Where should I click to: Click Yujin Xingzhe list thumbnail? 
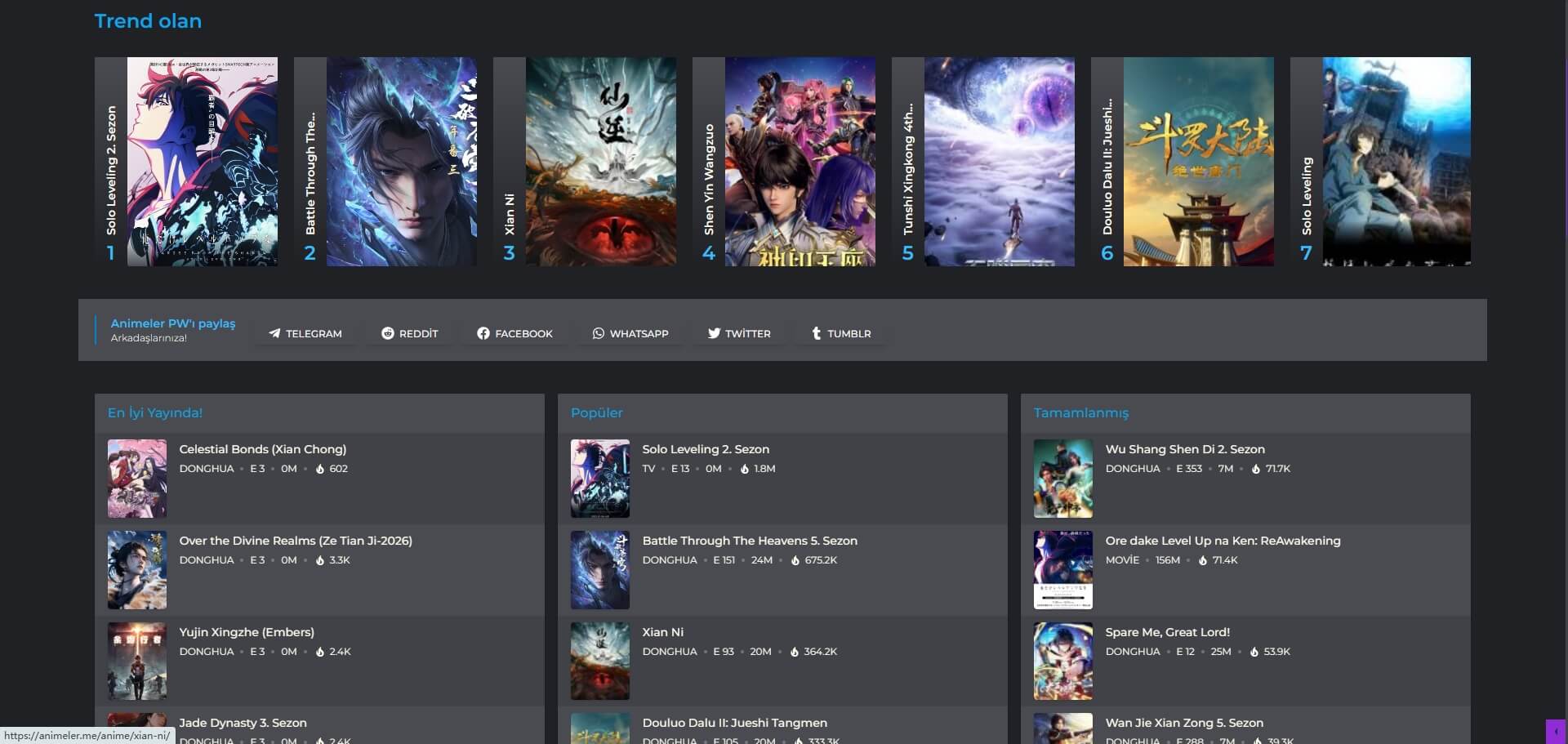click(137, 662)
